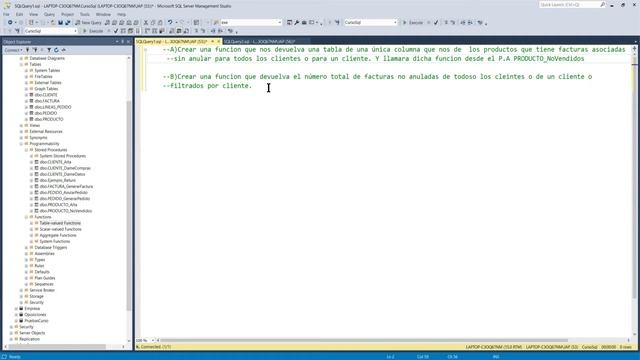Click the Parse checkmark icon next to Execute

coord(116,31)
